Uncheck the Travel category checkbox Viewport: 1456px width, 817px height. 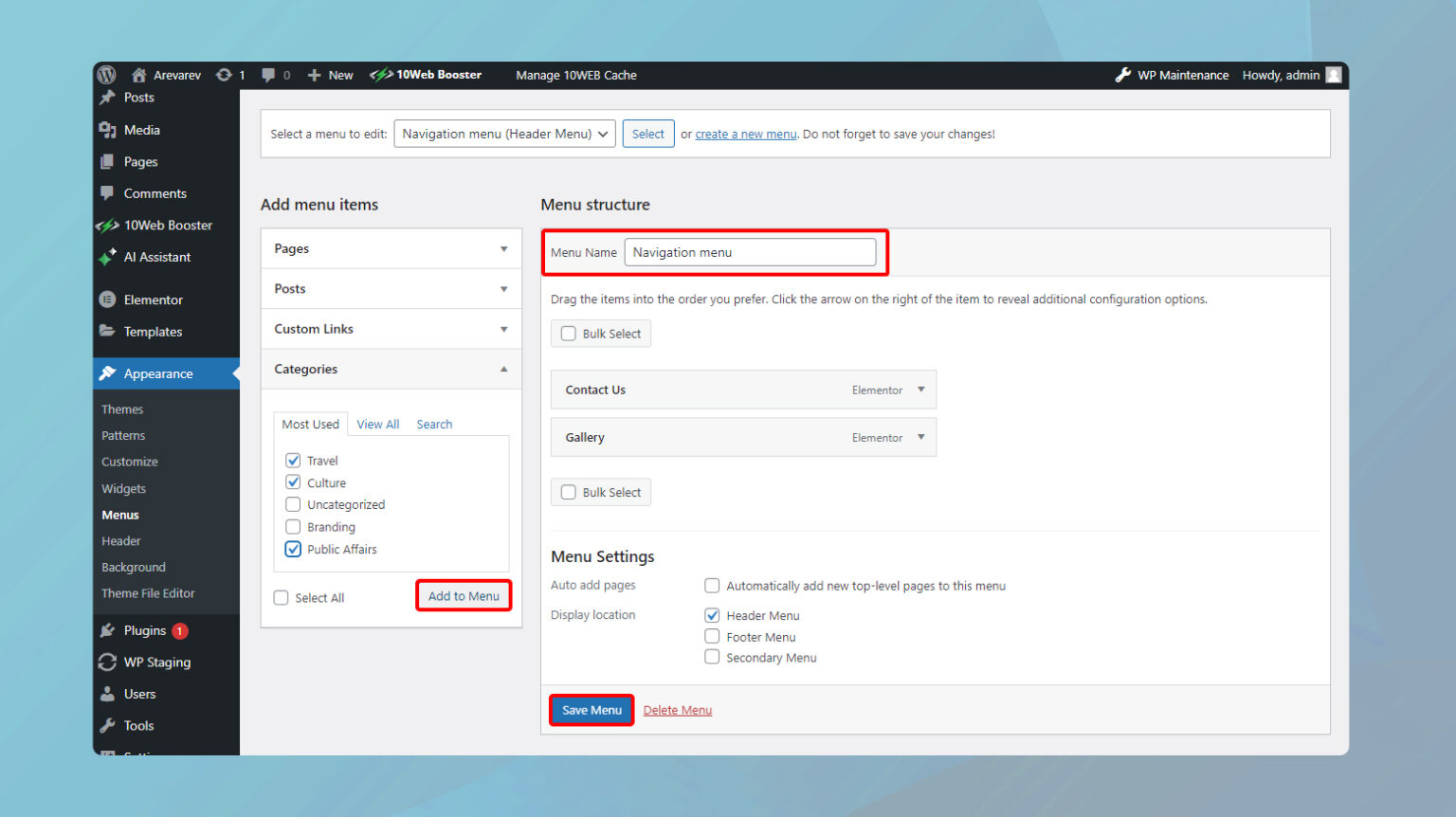(x=293, y=461)
